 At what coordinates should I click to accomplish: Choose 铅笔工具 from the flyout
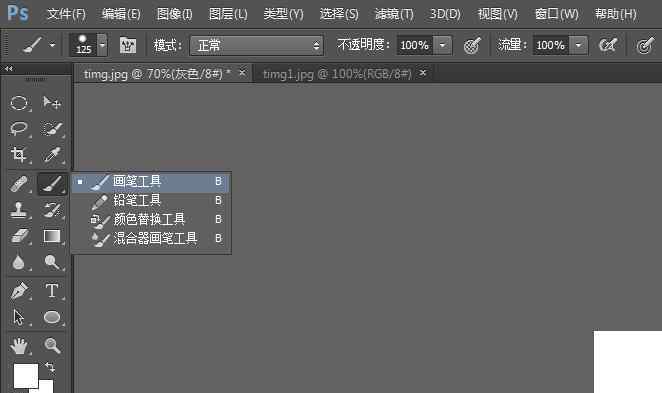(x=151, y=201)
